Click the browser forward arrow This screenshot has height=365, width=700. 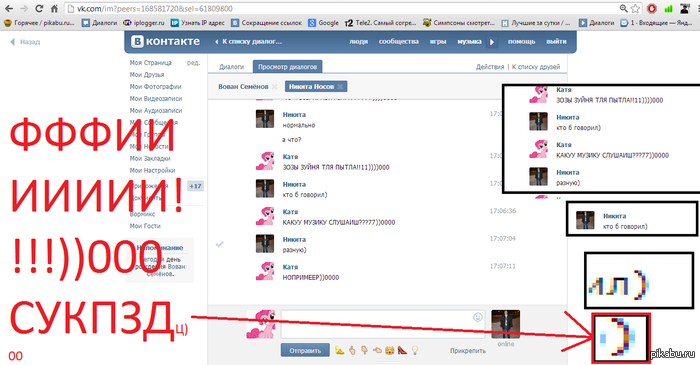tap(24, 8)
